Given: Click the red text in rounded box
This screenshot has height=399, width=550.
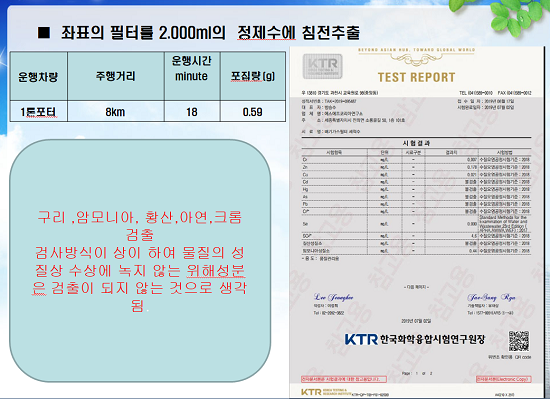Looking at the screenshot, I should pyautogui.click(x=140, y=261).
